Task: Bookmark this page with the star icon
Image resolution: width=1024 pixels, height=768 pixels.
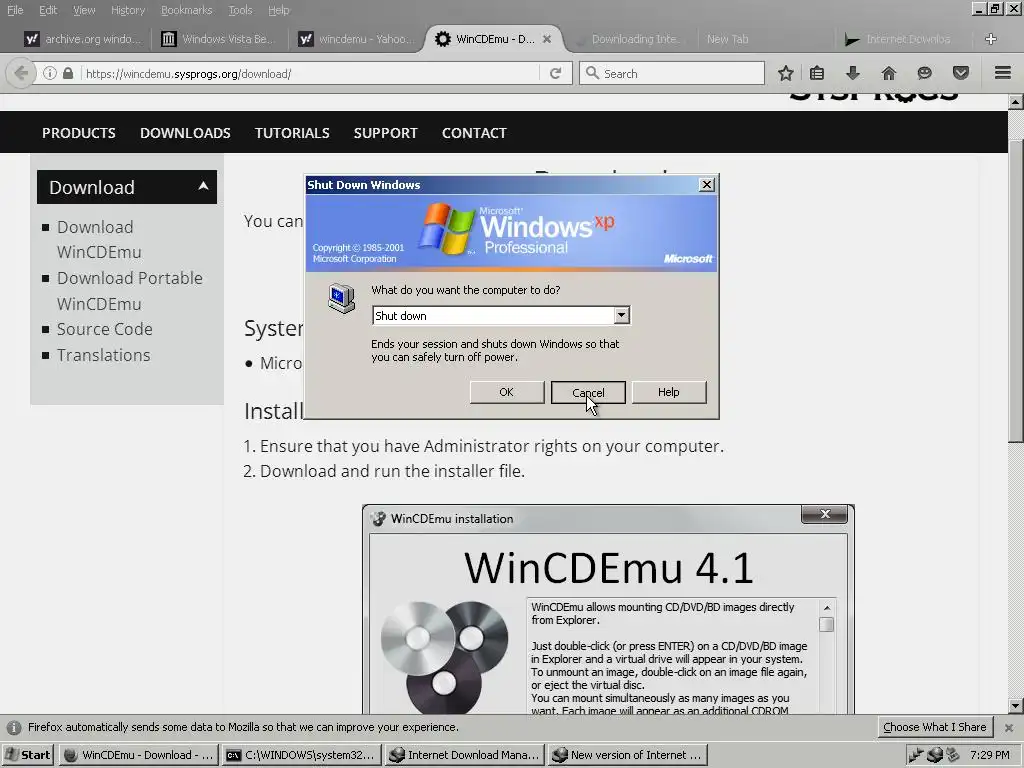Action: coord(786,73)
